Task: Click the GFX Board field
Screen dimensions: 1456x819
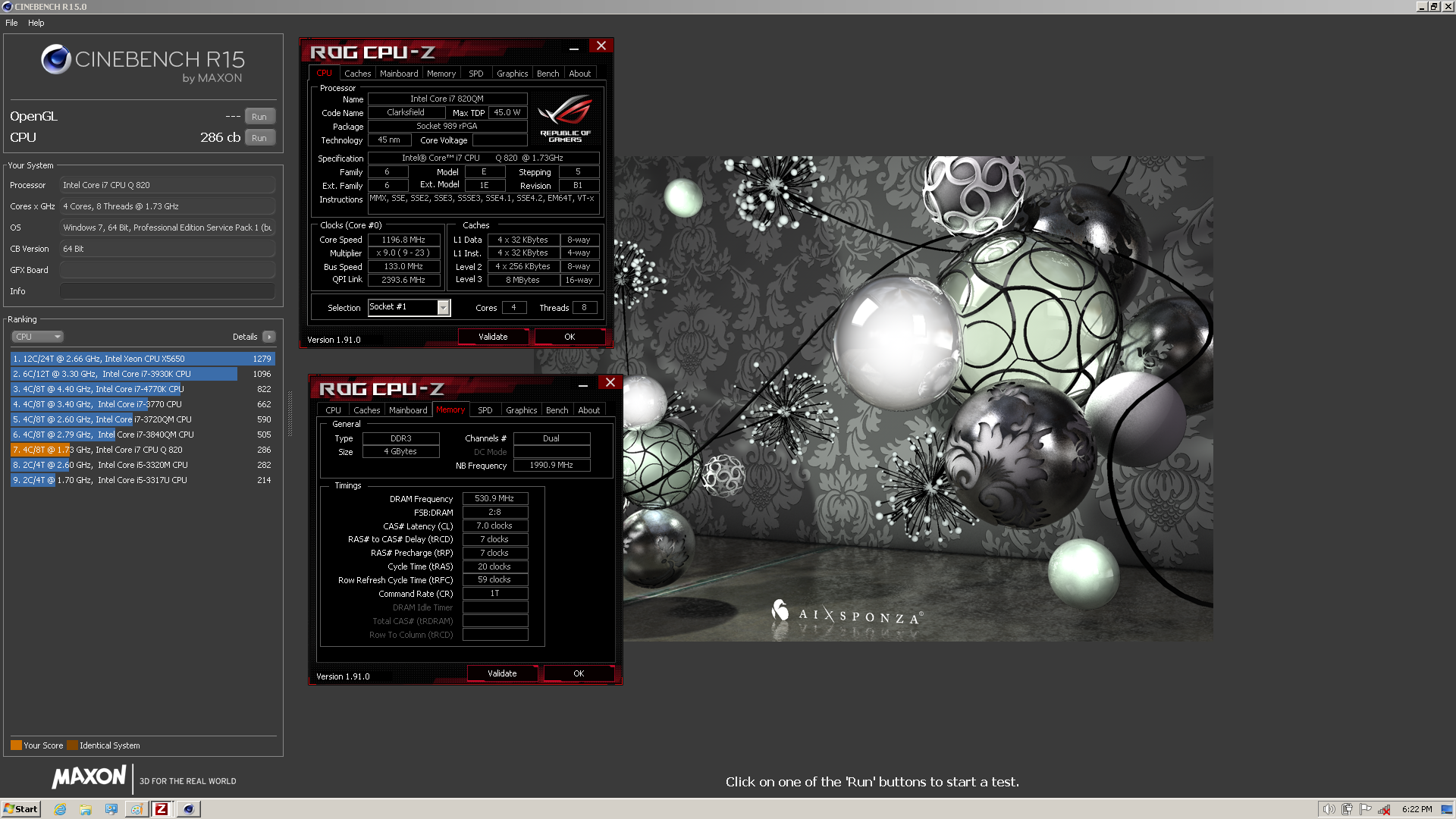Action: pyautogui.click(x=168, y=270)
